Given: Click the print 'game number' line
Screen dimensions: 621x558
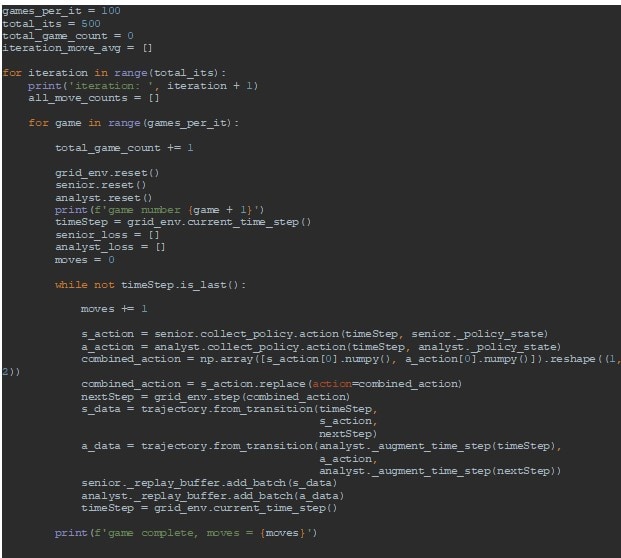Looking at the screenshot, I should [x=159, y=209].
